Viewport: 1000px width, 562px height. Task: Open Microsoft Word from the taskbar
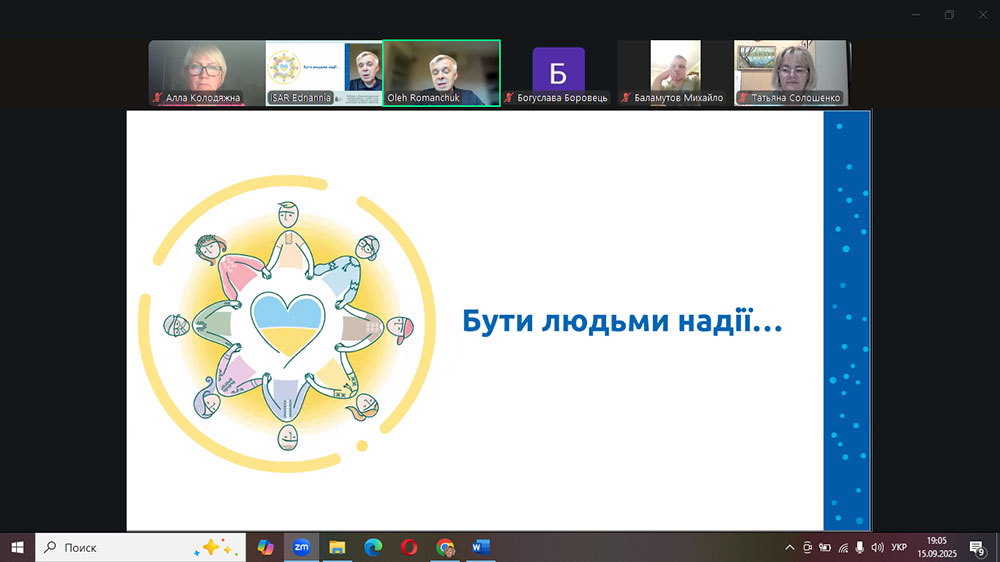coord(481,547)
